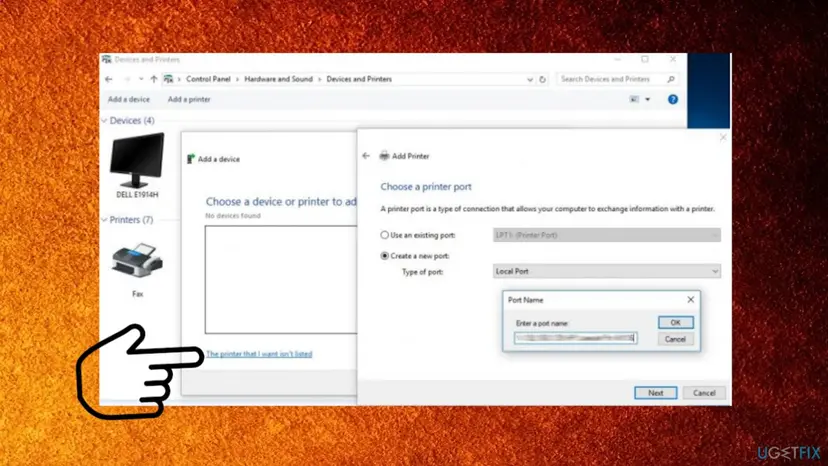Click the Control Panel breadcrumb

(208, 79)
